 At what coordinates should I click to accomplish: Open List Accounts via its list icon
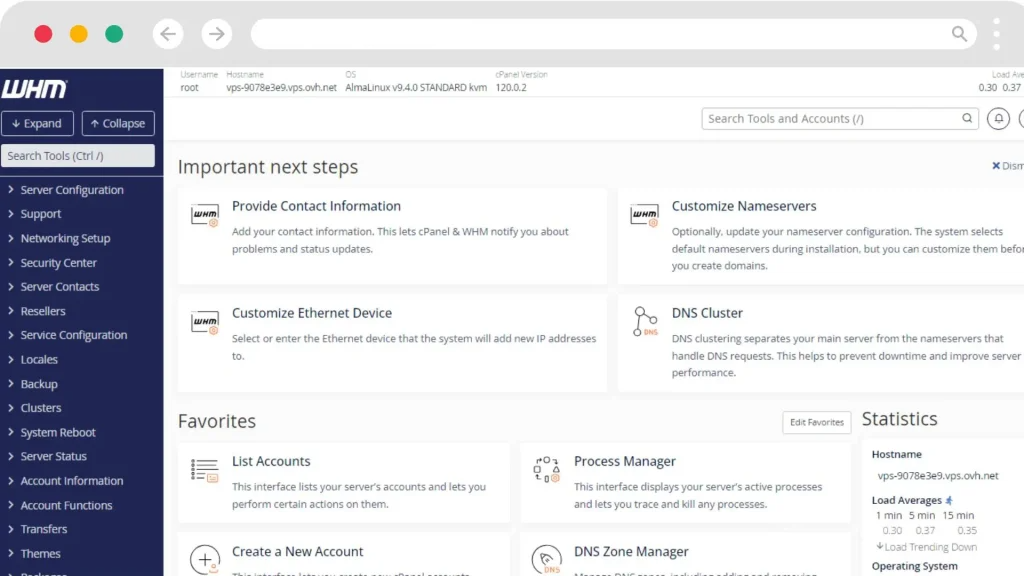(x=204, y=468)
